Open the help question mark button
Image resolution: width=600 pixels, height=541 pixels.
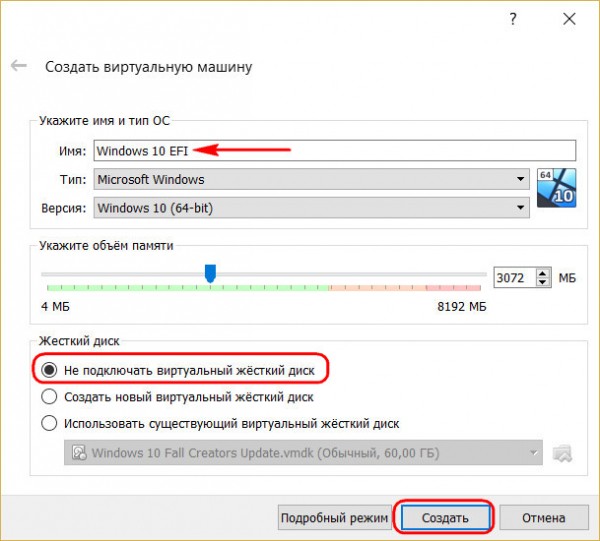pos(513,18)
